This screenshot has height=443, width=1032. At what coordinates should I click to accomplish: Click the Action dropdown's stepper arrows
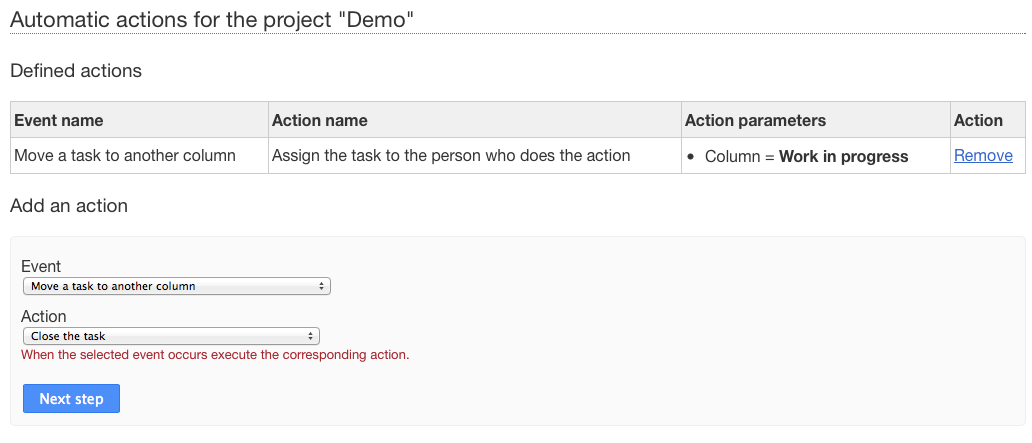coord(310,336)
